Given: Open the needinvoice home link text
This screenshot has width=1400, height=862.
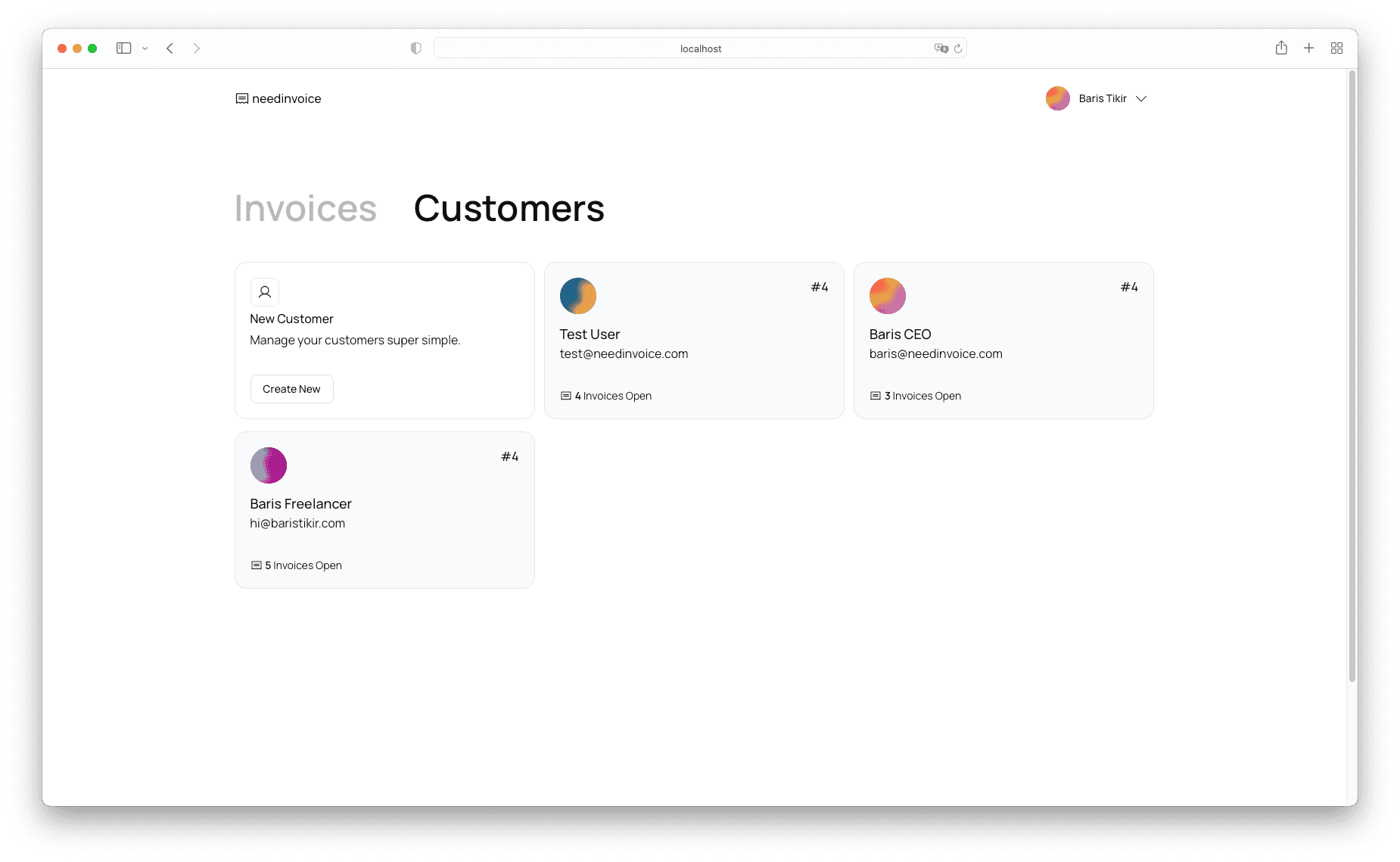Looking at the screenshot, I should [x=286, y=98].
